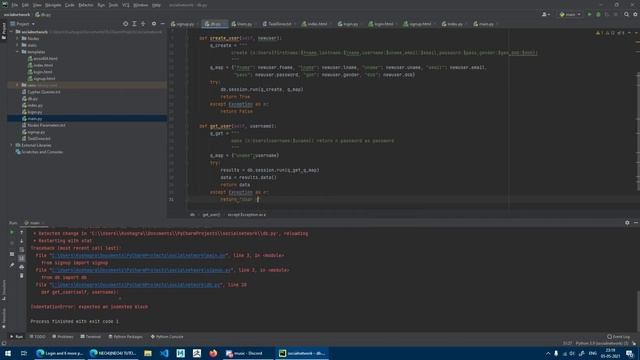
Task: Click the green Run button in toolbar
Action: click(589, 14)
